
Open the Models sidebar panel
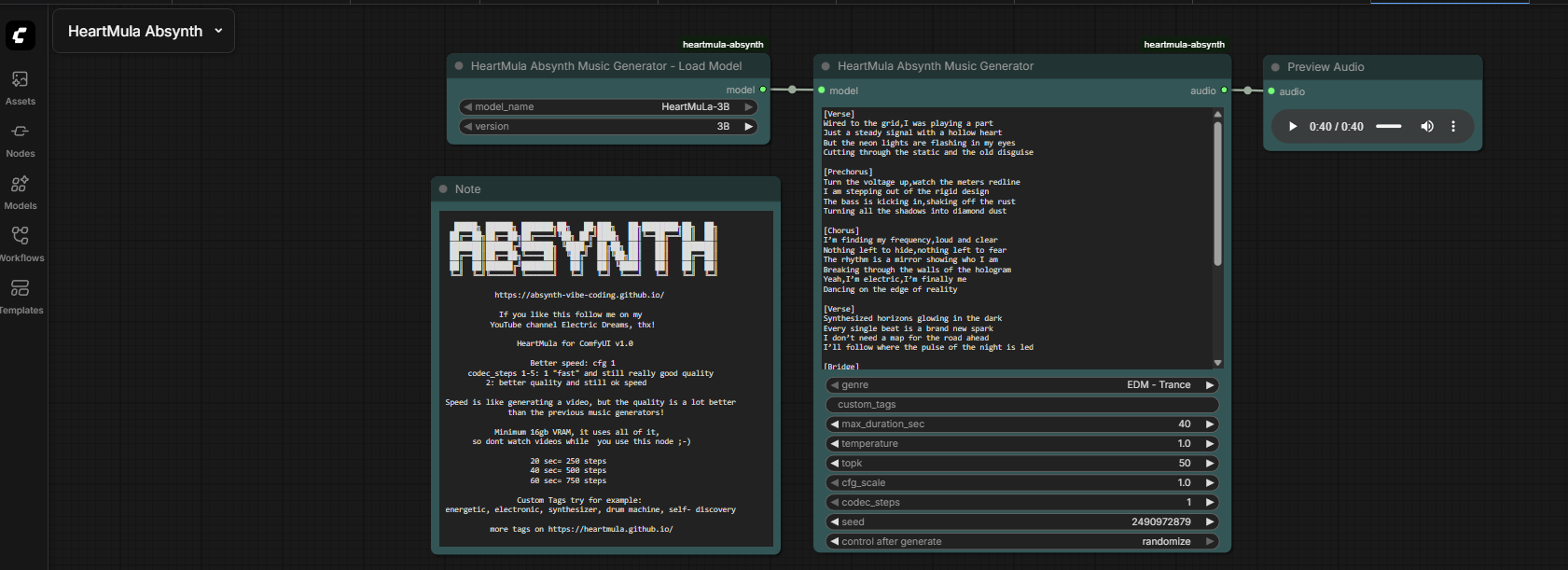pos(21,192)
